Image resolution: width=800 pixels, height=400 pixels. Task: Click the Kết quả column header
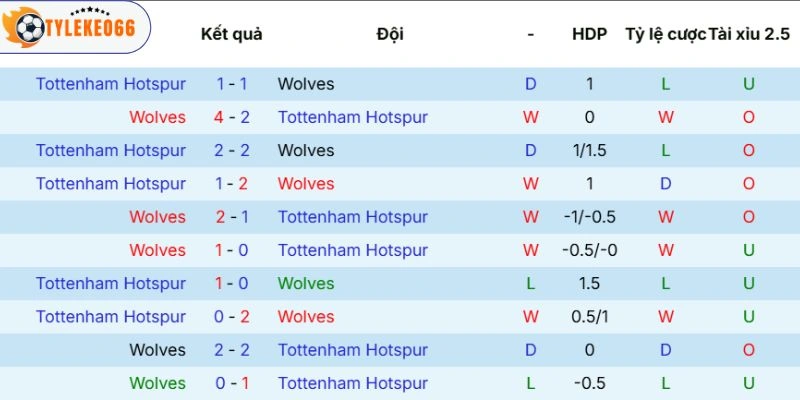click(x=231, y=34)
